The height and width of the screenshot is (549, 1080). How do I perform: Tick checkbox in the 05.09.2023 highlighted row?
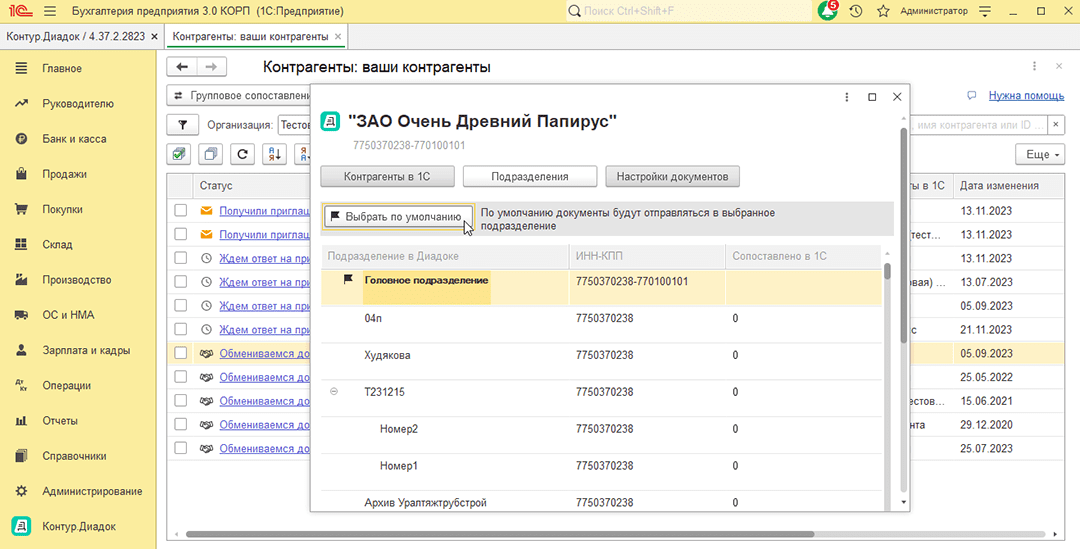point(180,353)
